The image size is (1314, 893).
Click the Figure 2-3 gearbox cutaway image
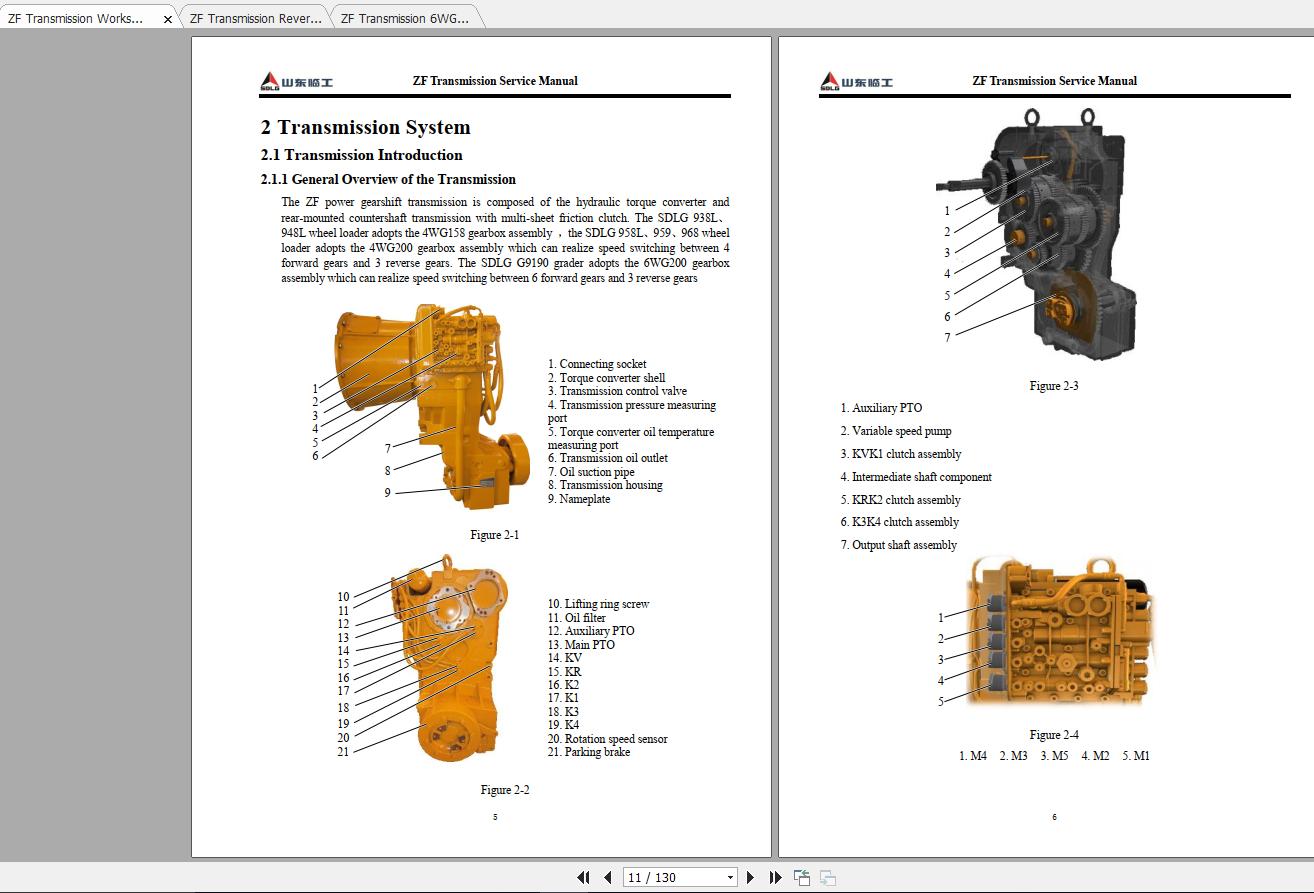(x=1060, y=230)
